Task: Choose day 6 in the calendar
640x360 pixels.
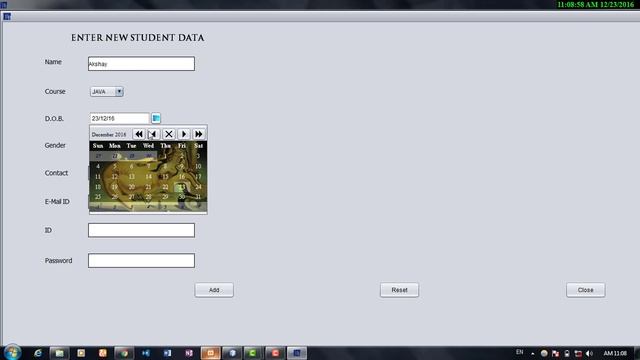Action: pos(131,167)
